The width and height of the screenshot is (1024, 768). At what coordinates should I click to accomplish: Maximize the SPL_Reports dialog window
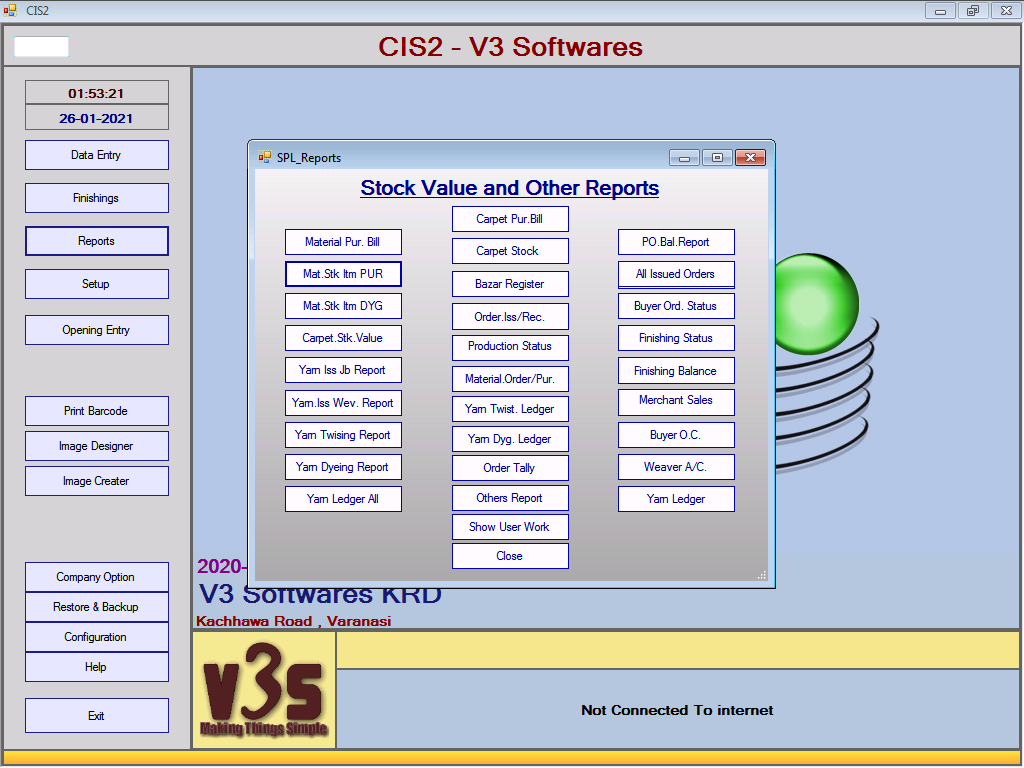pos(717,158)
